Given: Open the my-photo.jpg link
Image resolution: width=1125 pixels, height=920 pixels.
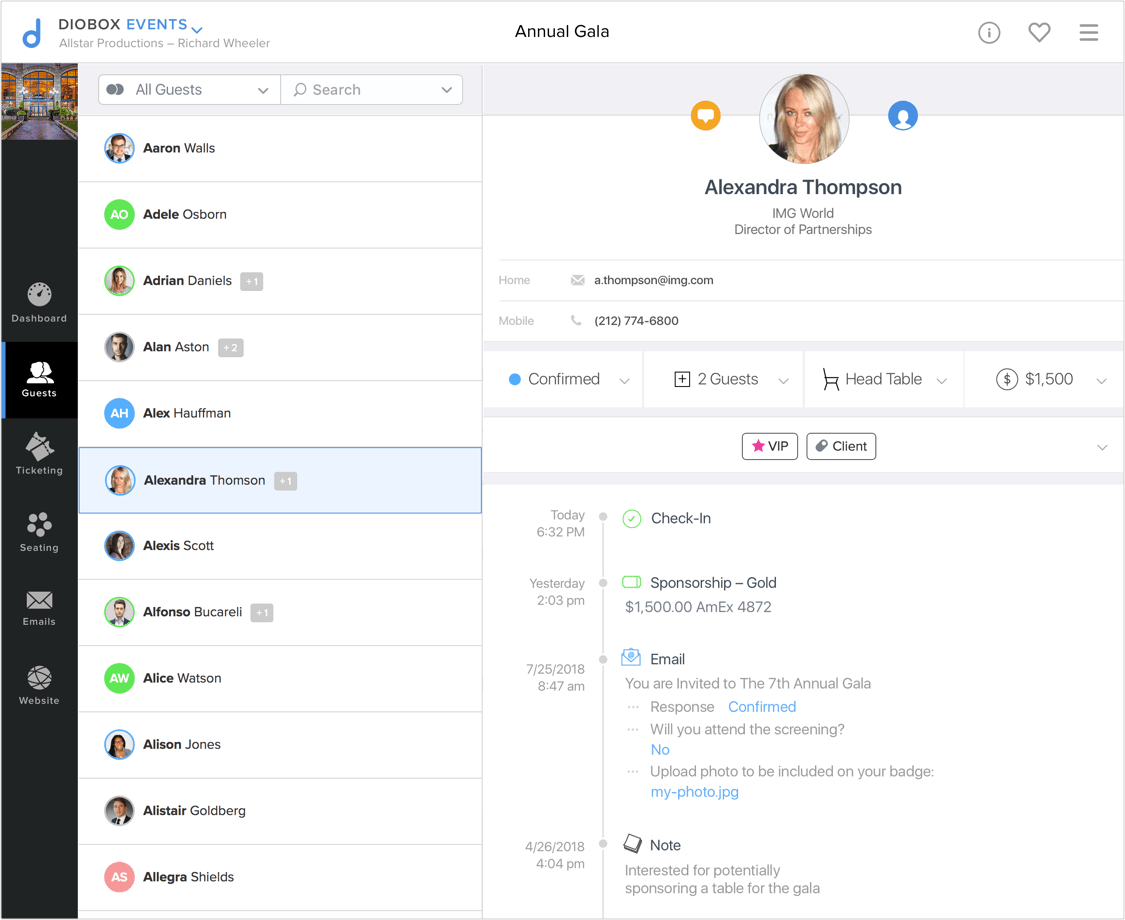Looking at the screenshot, I should [x=694, y=792].
